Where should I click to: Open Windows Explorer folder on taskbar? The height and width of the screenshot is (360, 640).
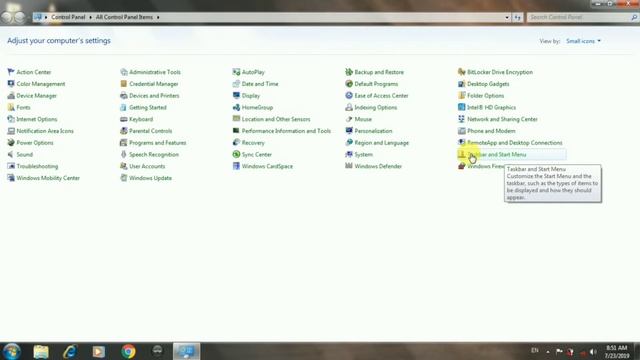pos(41,351)
